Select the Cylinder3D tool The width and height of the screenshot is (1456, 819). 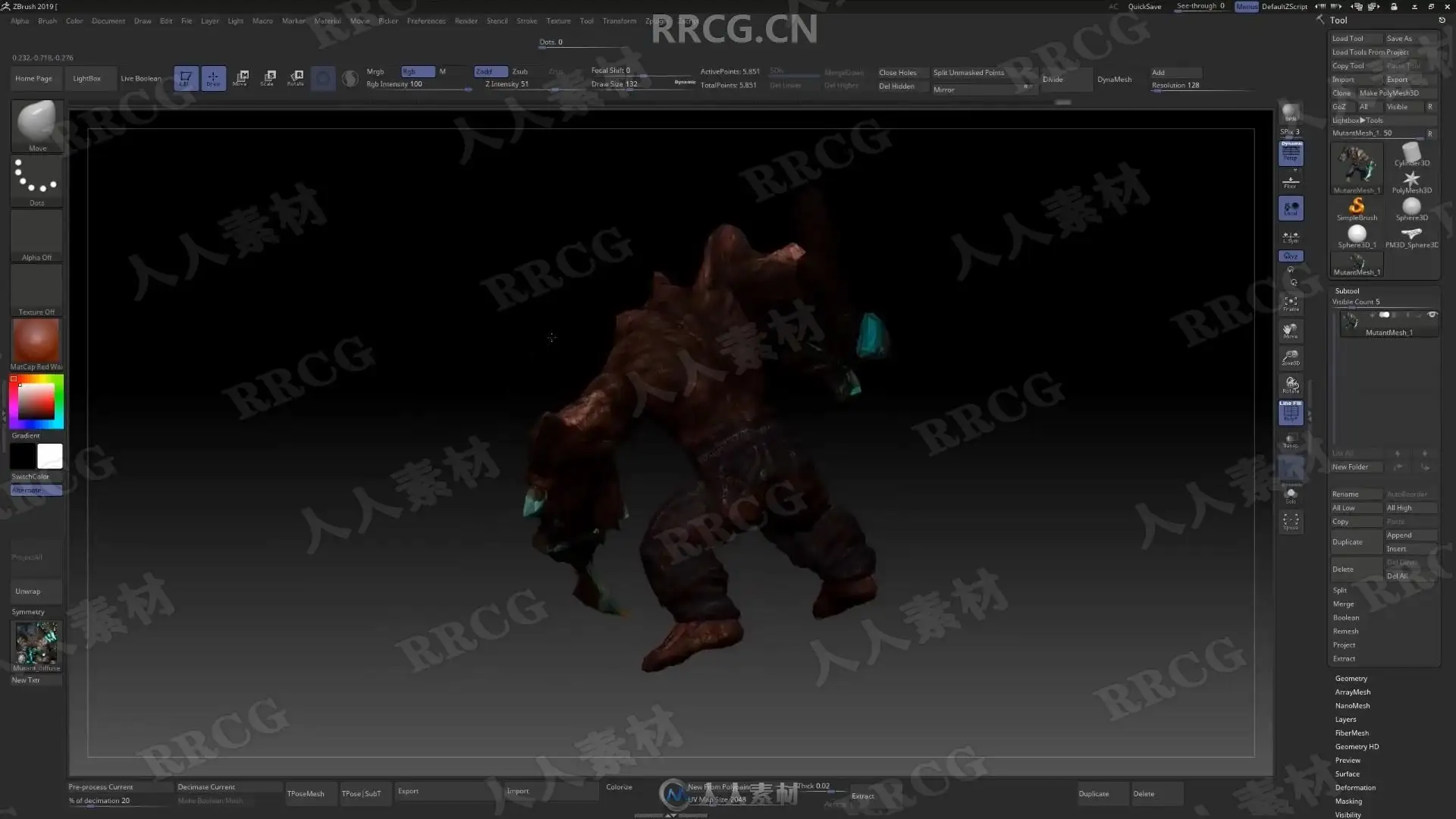coord(1411,155)
